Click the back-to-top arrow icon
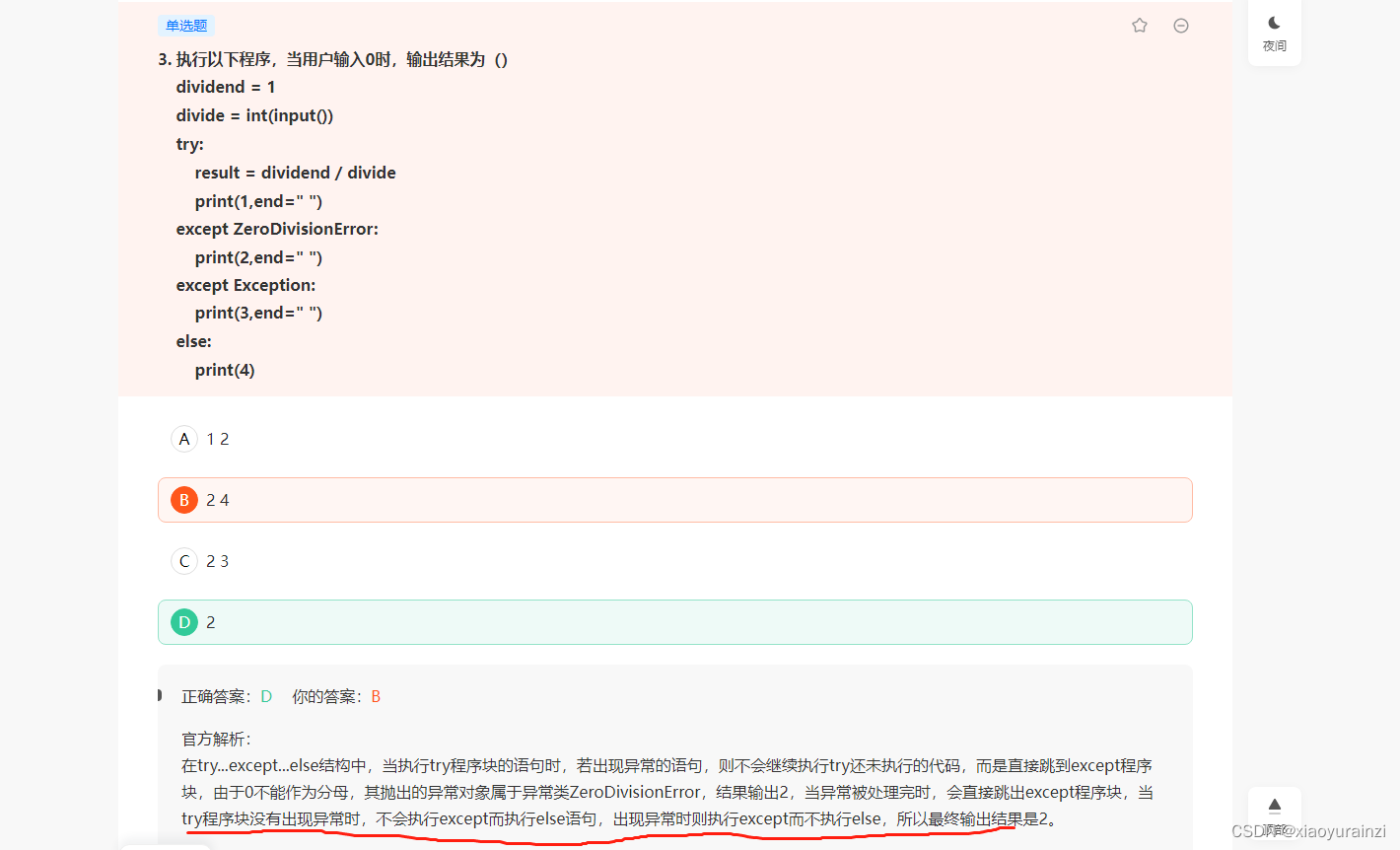The height and width of the screenshot is (850, 1400). 1275,805
